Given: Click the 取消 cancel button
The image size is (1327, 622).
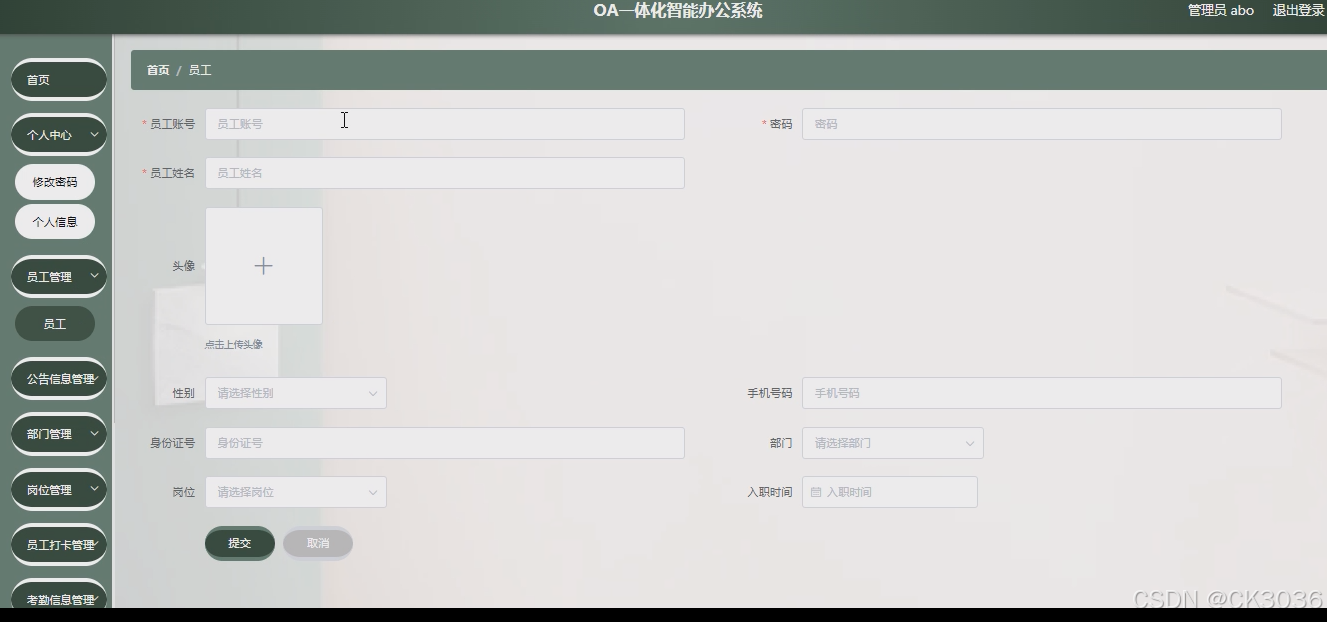Looking at the screenshot, I should [x=317, y=543].
